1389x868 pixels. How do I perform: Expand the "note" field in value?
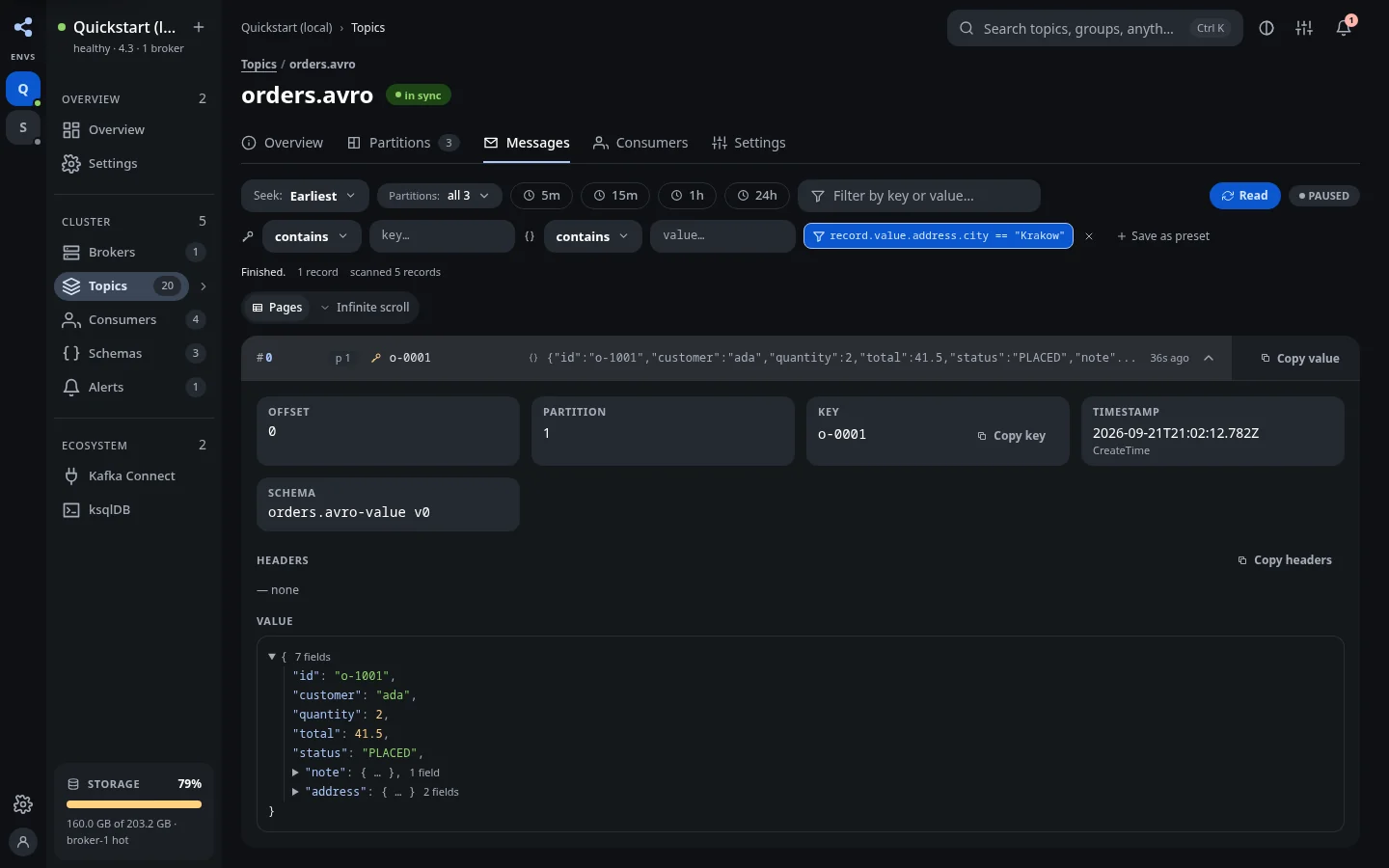coord(296,773)
